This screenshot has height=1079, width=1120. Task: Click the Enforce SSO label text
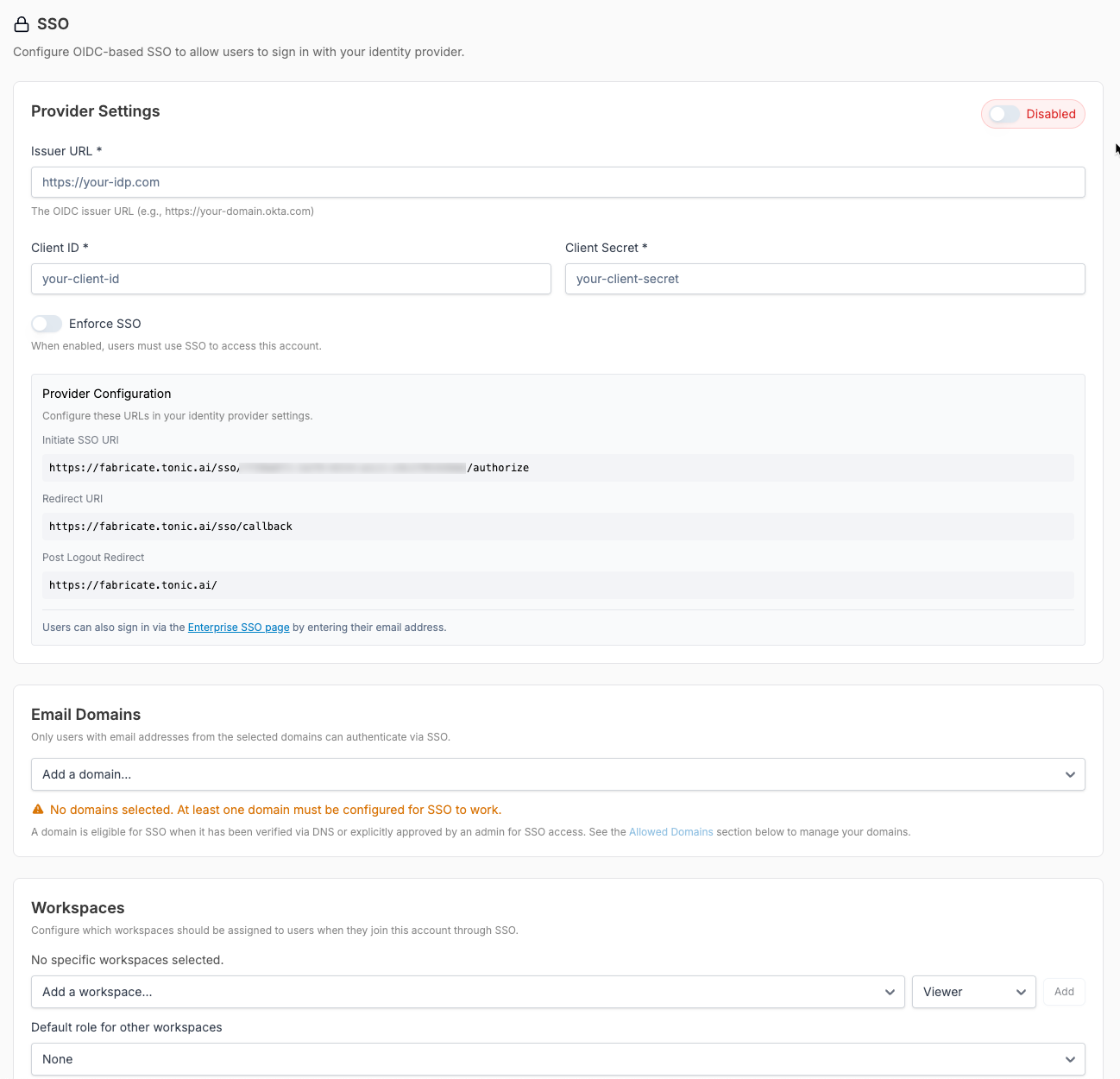(x=104, y=324)
